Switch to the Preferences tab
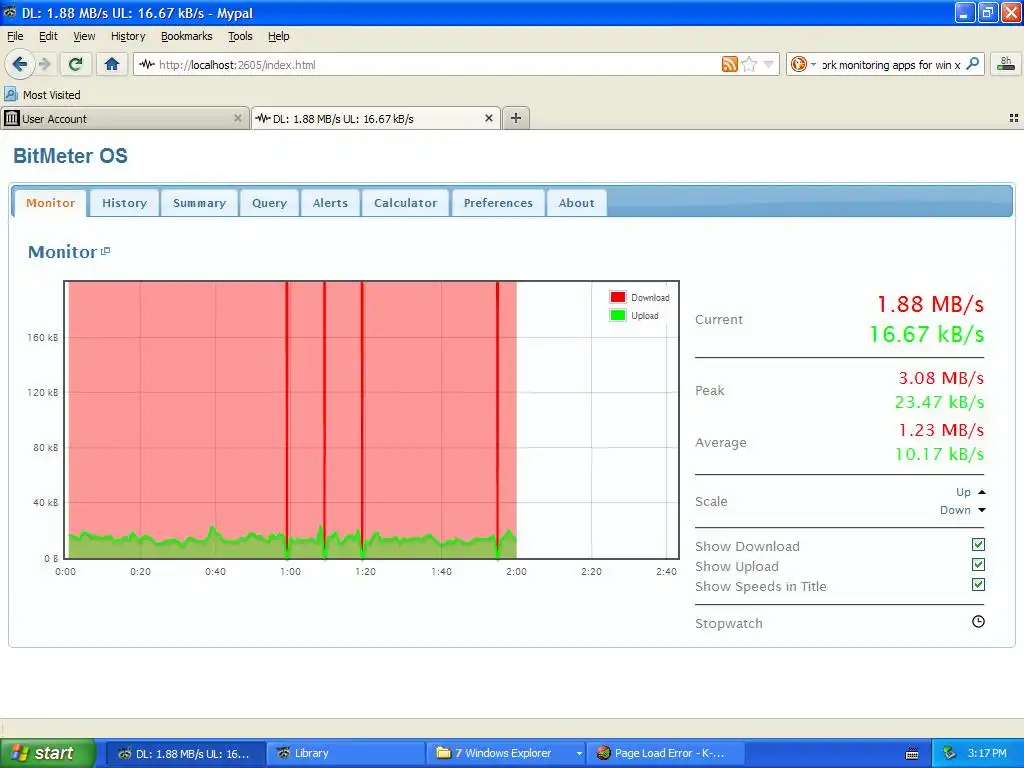Image resolution: width=1024 pixels, height=768 pixels. pyautogui.click(x=498, y=203)
